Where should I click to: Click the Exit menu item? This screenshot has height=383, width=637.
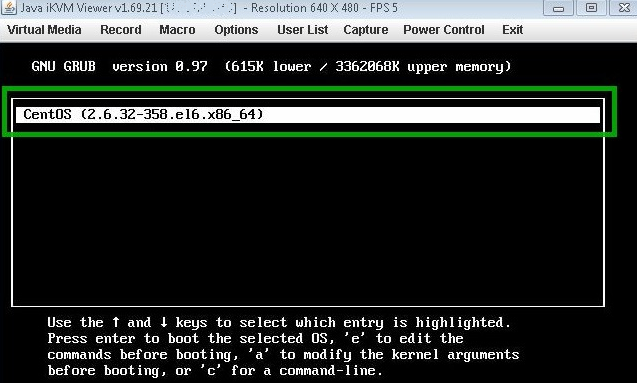coord(512,30)
